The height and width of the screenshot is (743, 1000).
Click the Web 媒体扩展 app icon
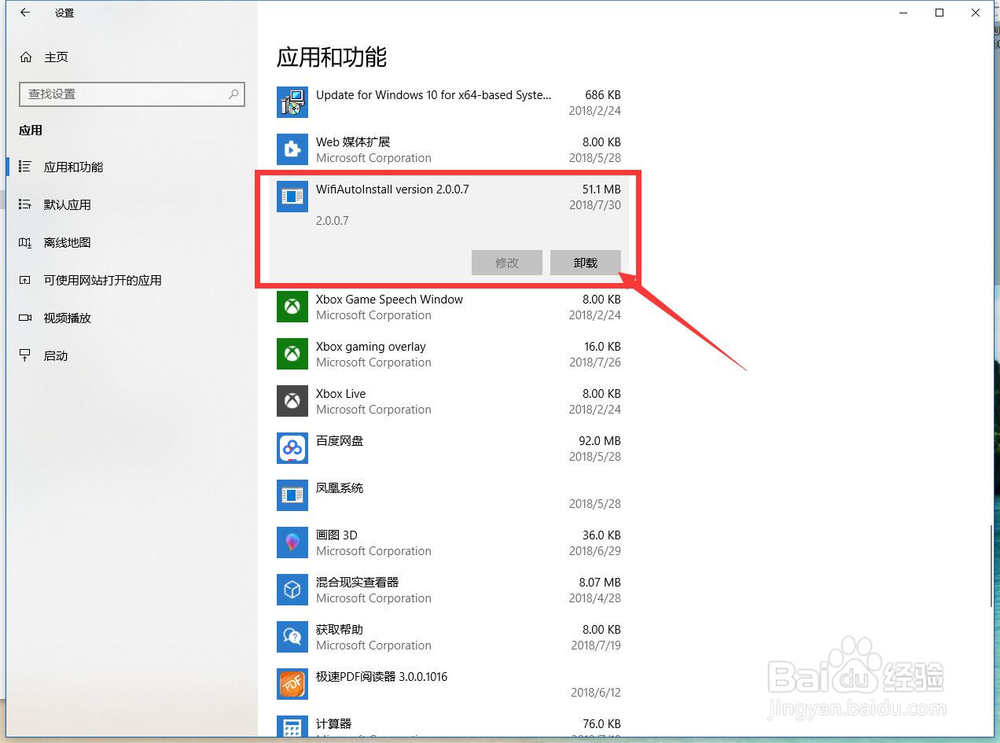[x=292, y=149]
